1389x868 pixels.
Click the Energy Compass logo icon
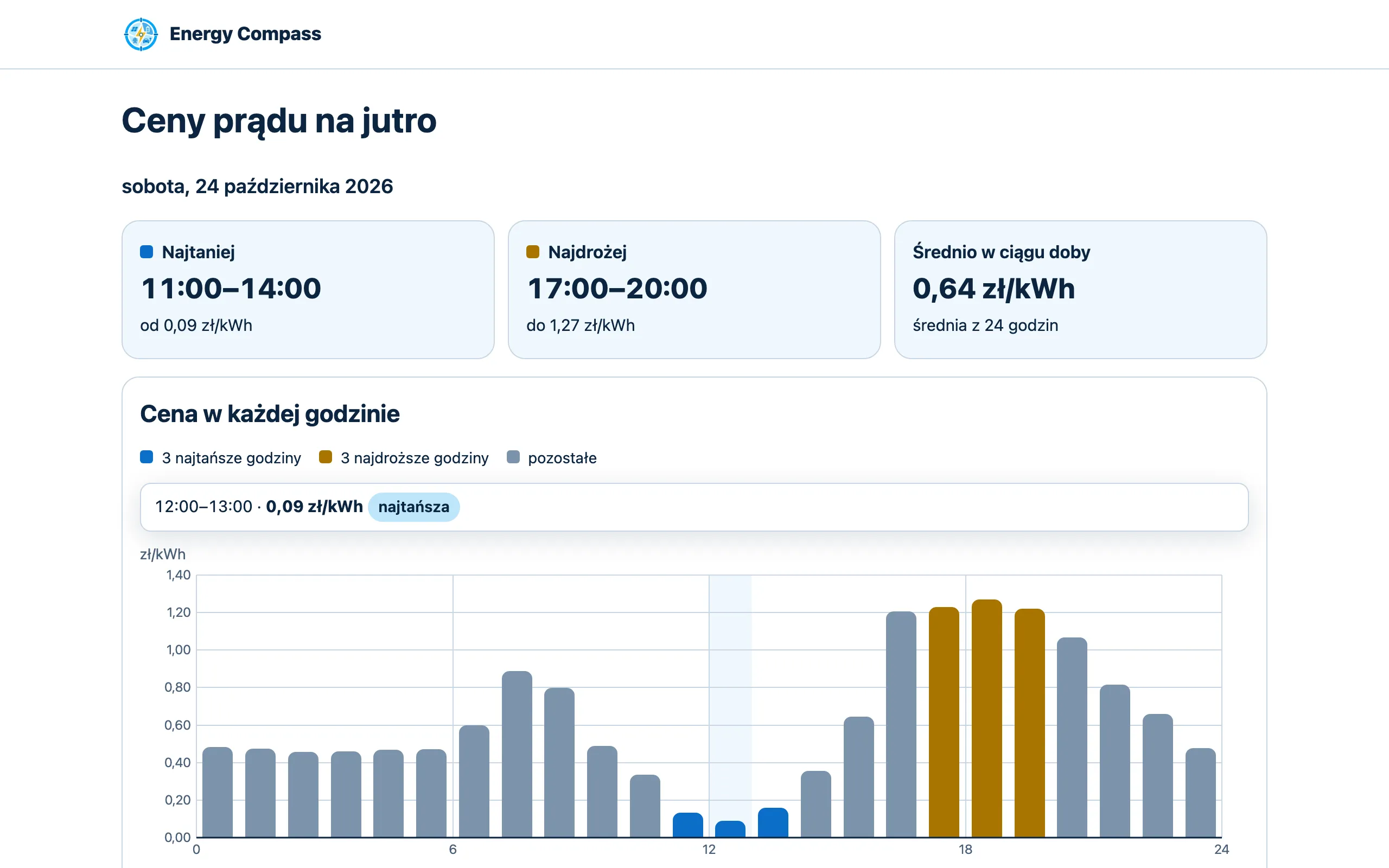coord(141,34)
